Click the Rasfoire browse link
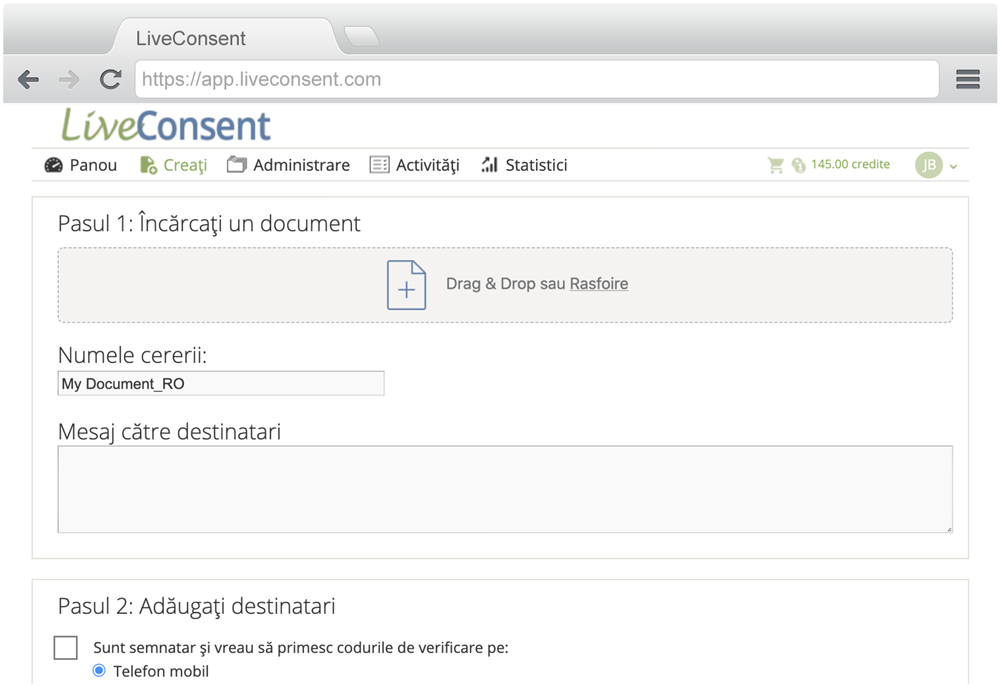 [598, 284]
